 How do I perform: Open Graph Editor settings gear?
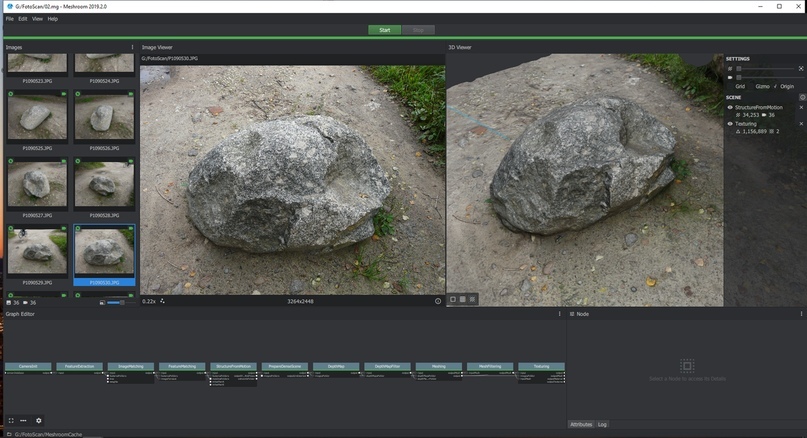(39, 420)
